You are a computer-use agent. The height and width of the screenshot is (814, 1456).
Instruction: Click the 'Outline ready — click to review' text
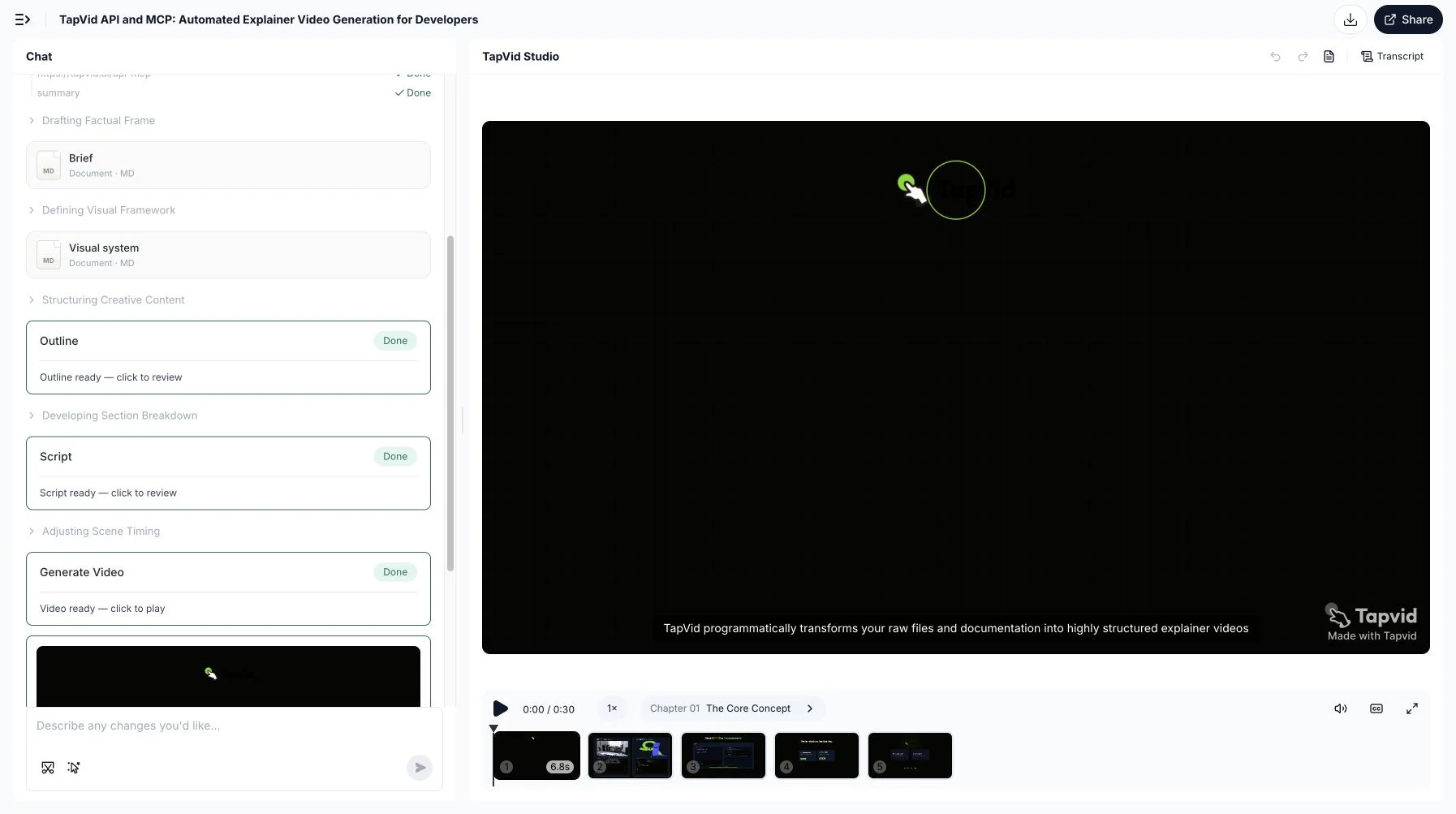[x=111, y=377]
